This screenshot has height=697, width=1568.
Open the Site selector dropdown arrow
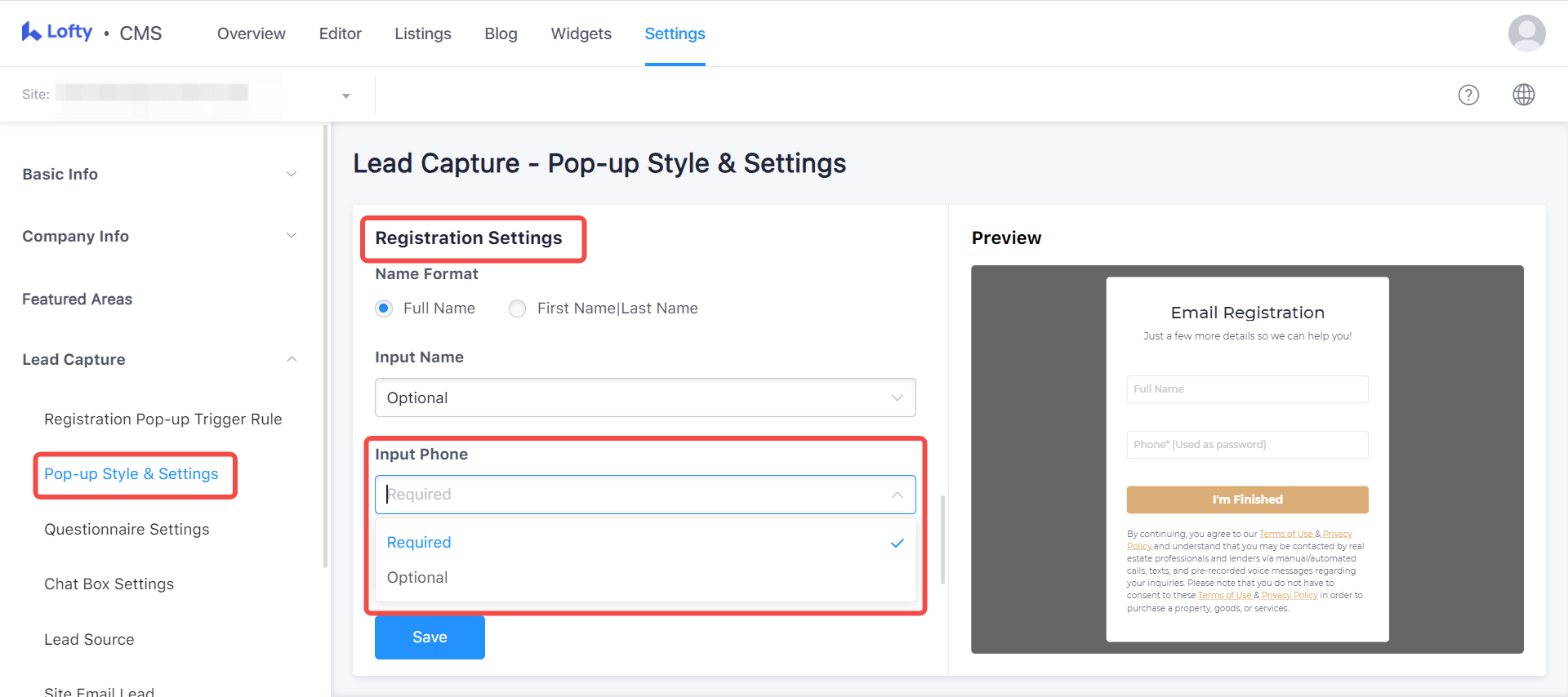tap(346, 95)
